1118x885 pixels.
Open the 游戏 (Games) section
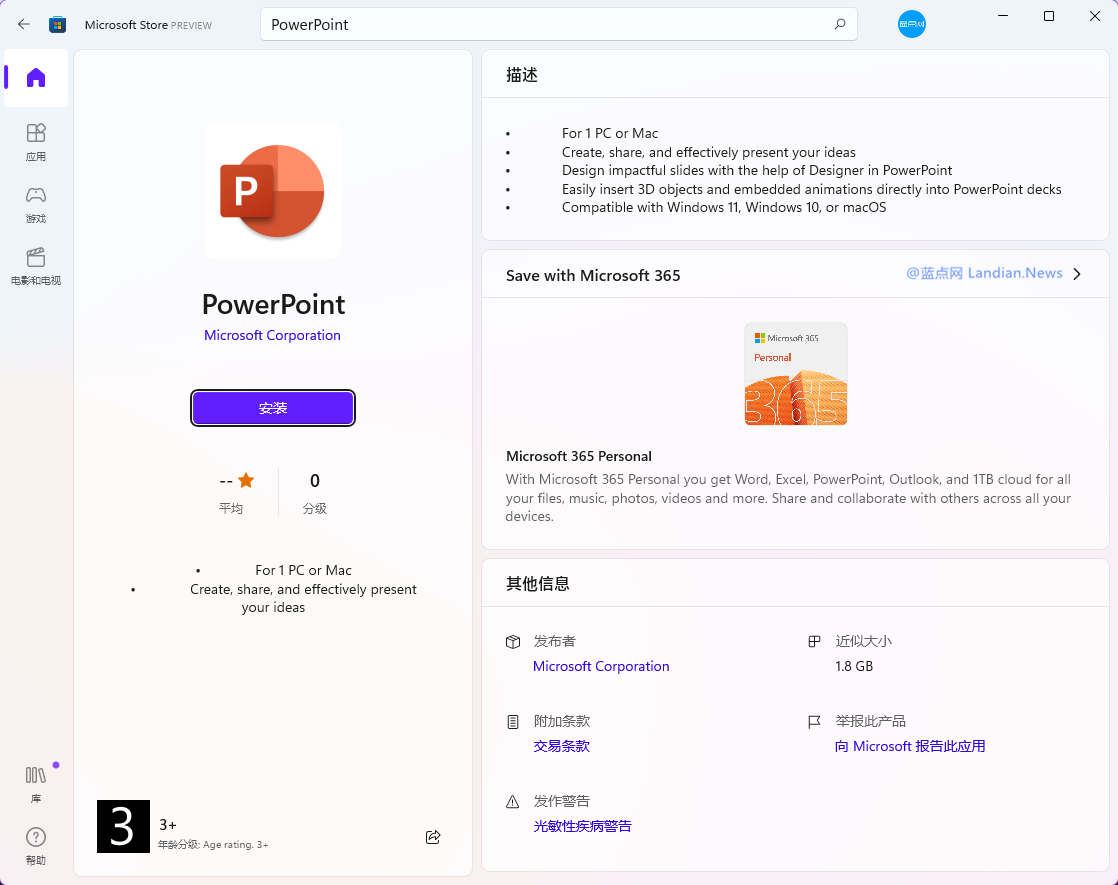36,203
